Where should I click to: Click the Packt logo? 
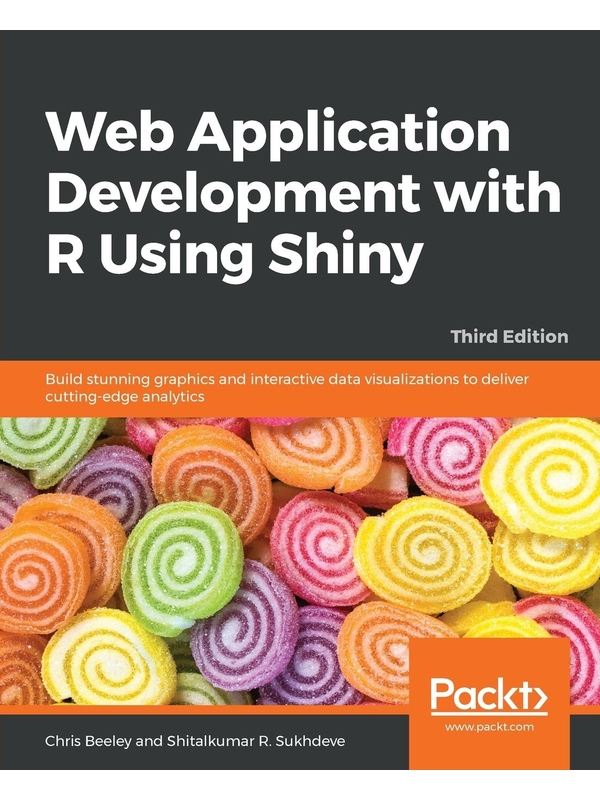(x=489, y=695)
